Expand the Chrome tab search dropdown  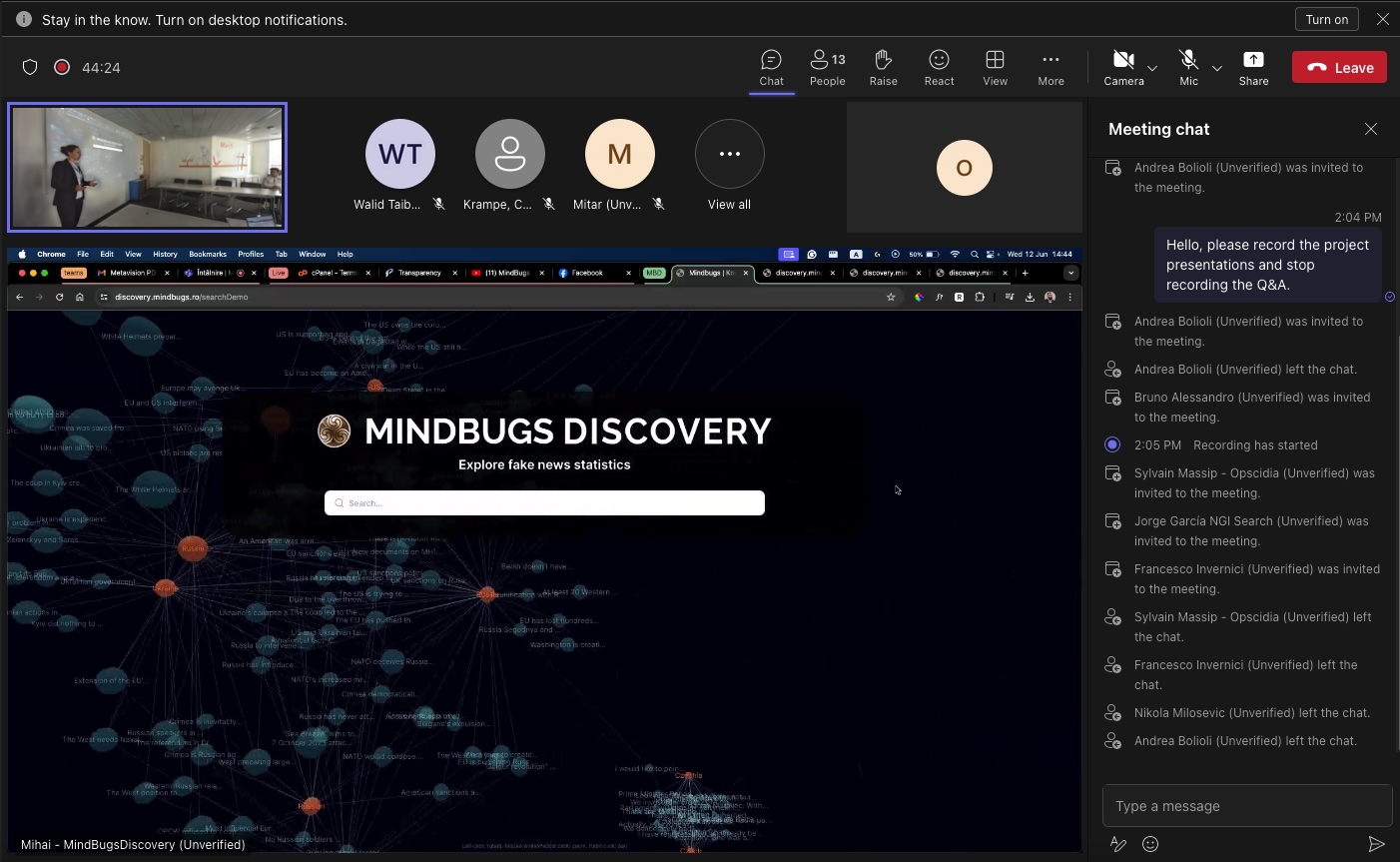tap(1070, 273)
